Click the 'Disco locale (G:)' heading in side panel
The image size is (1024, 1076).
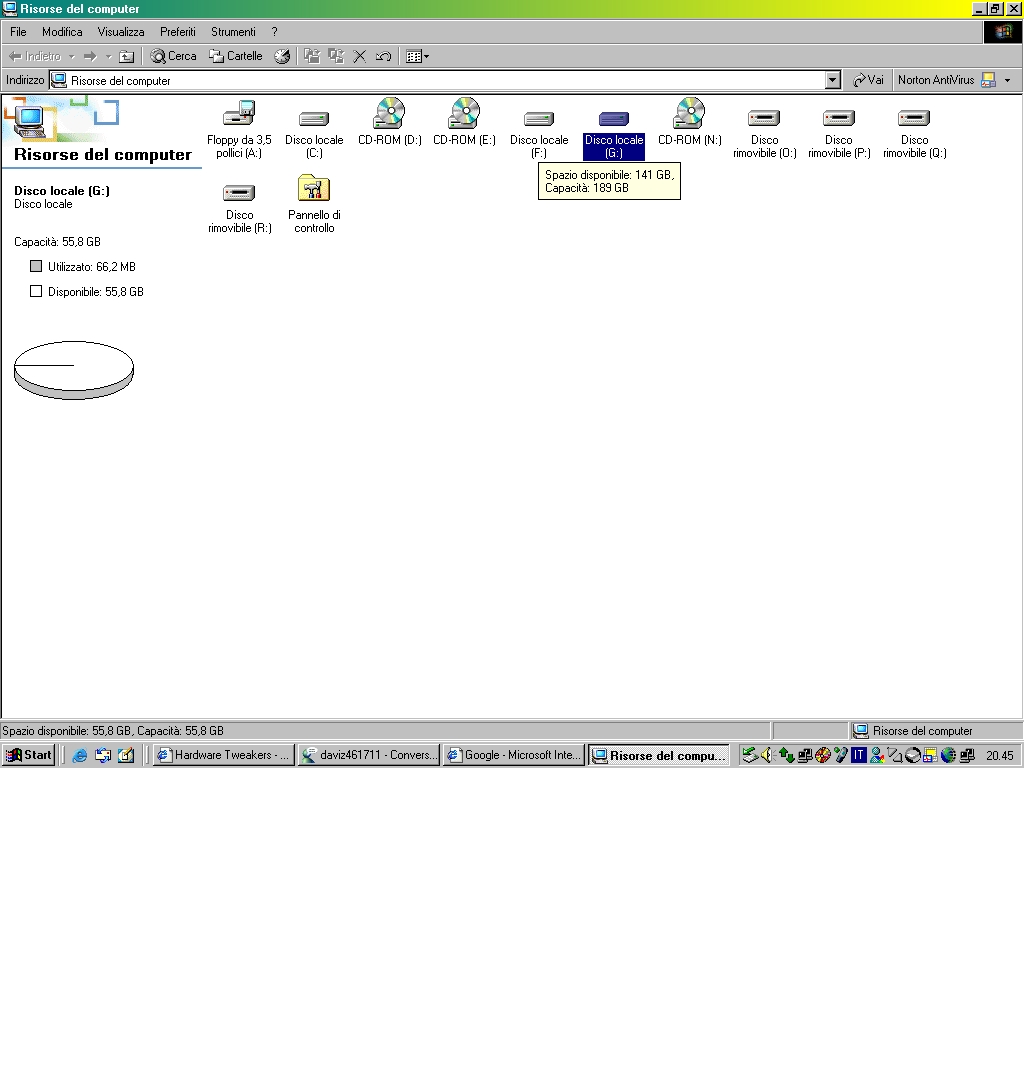pos(62,191)
